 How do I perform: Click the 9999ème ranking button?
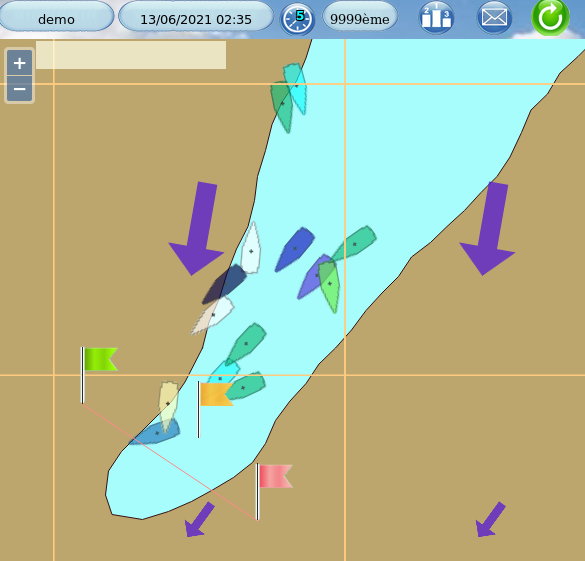tap(360, 17)
